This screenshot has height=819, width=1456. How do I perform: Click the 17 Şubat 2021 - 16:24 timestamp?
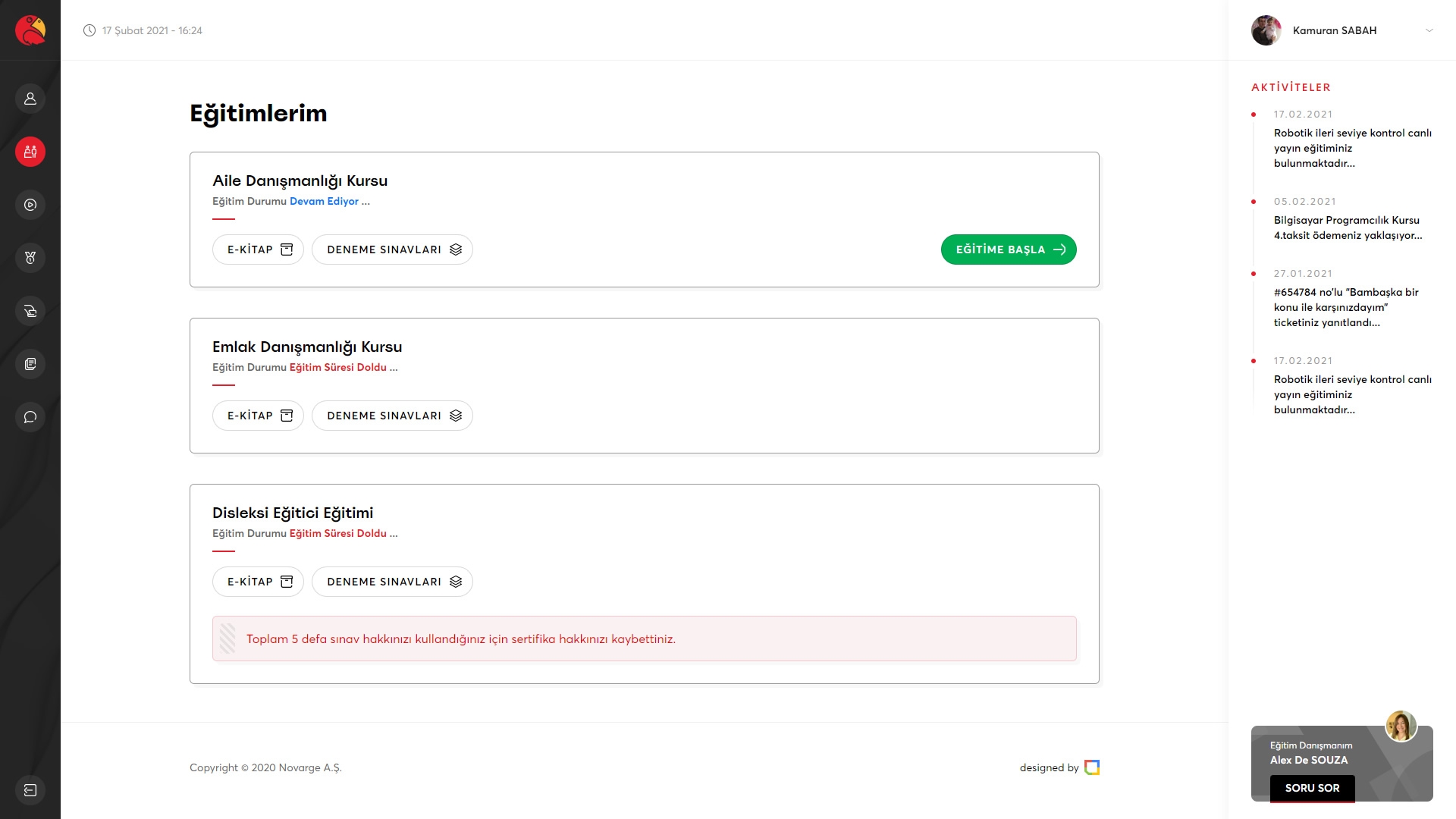pos(152,30)
